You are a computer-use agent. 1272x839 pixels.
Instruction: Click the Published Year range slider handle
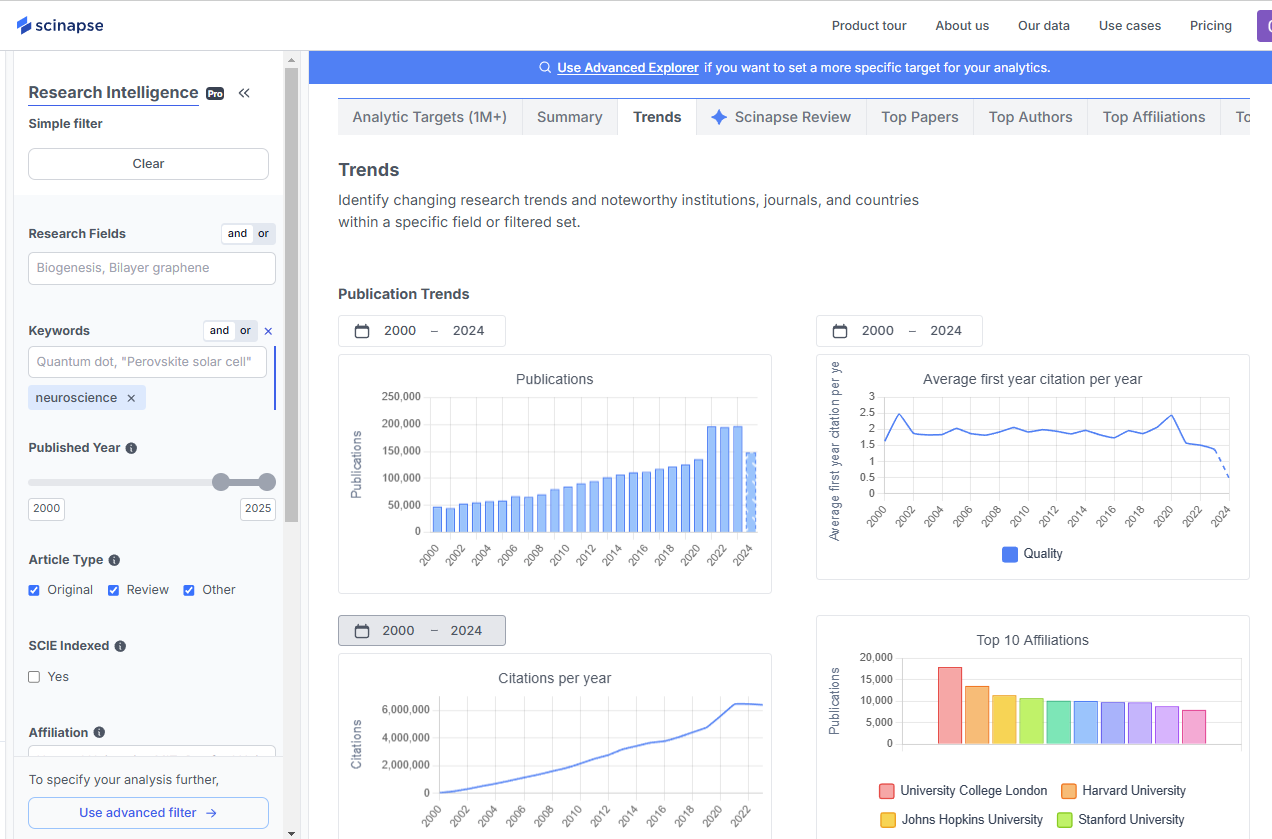[x=219, y=482]
